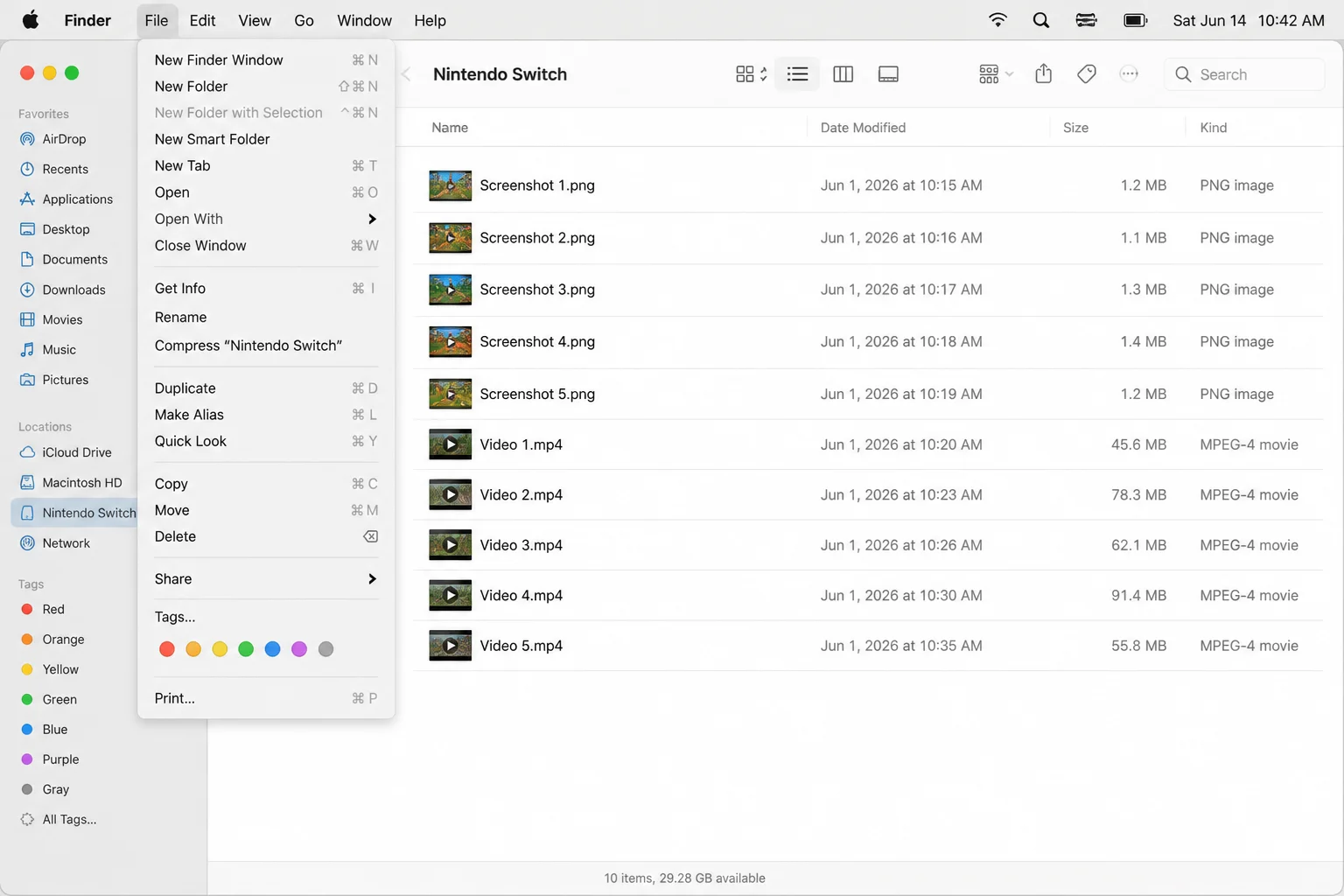Open Recents in sidebar

[54, 169]
